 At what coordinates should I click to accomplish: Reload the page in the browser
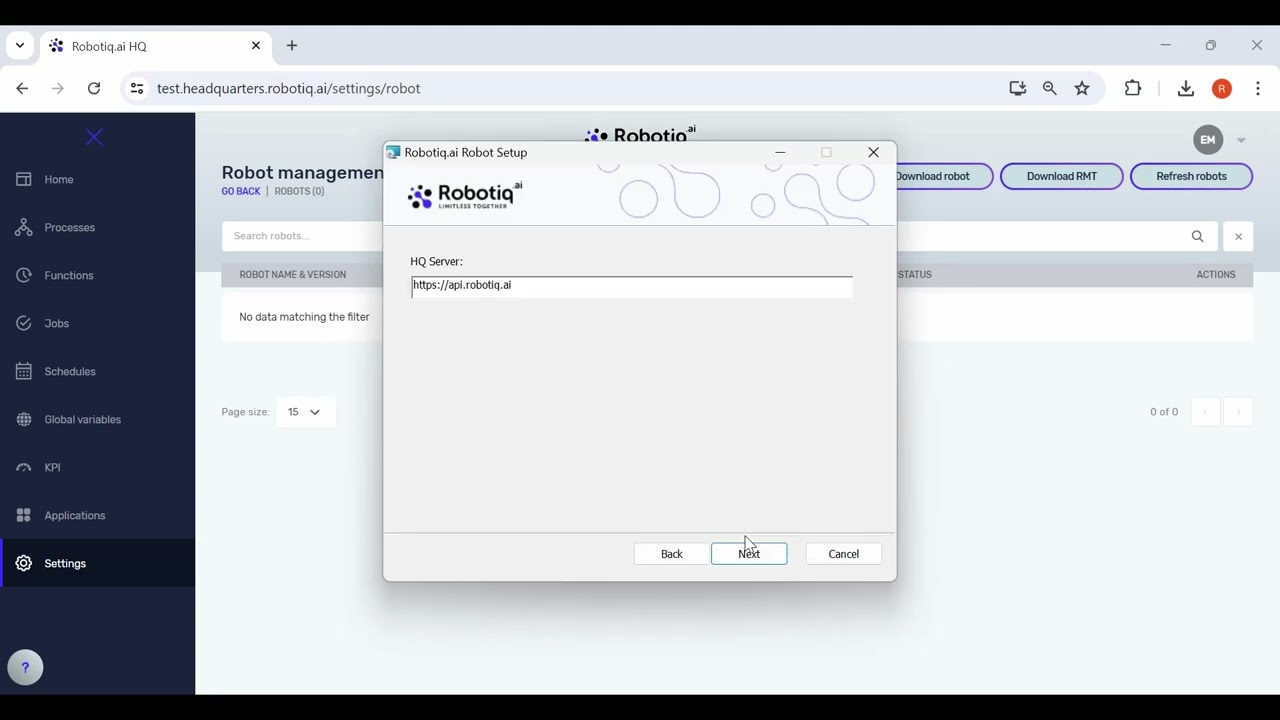[94, 89]
